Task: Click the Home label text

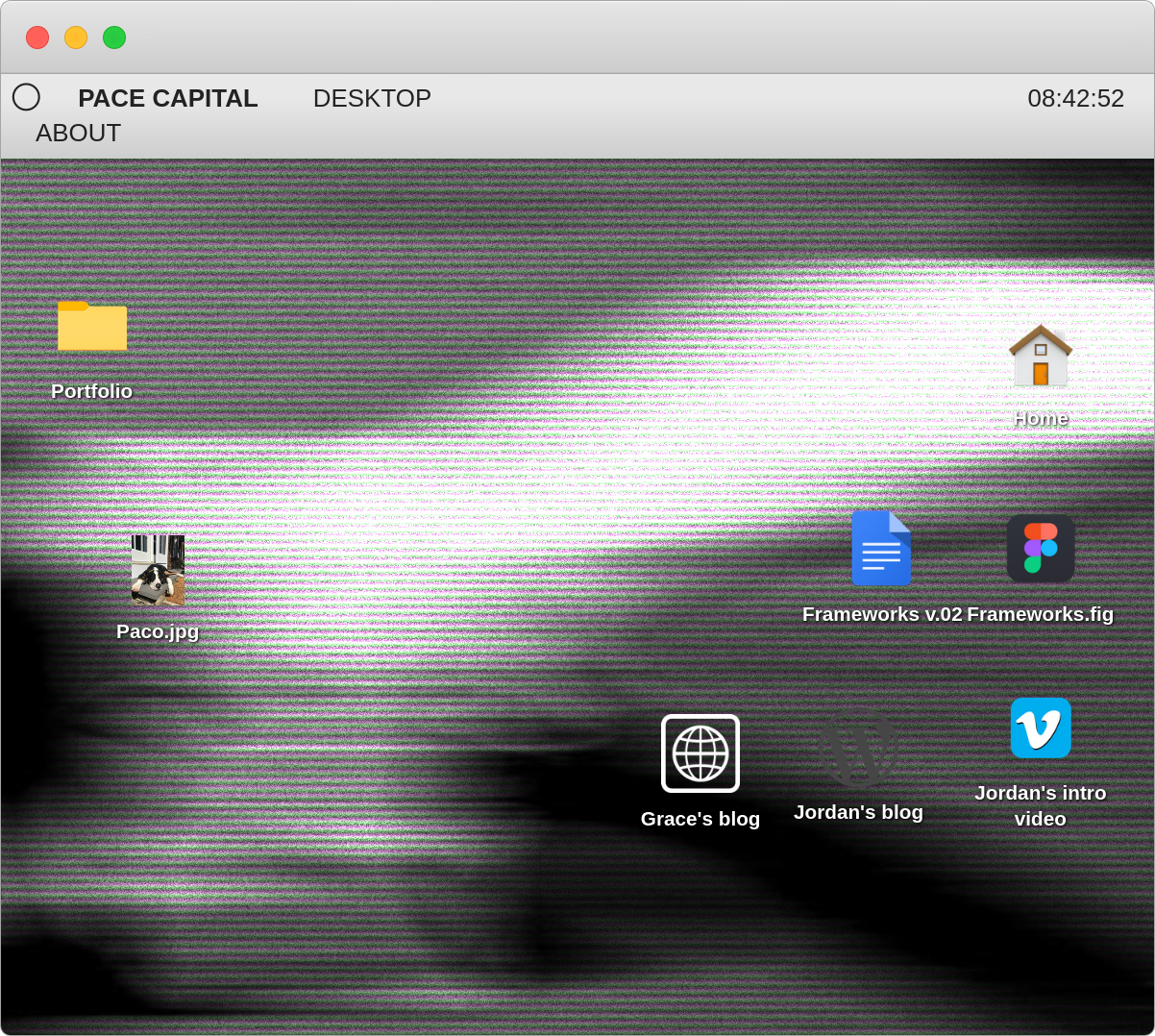Action: 1041,418
